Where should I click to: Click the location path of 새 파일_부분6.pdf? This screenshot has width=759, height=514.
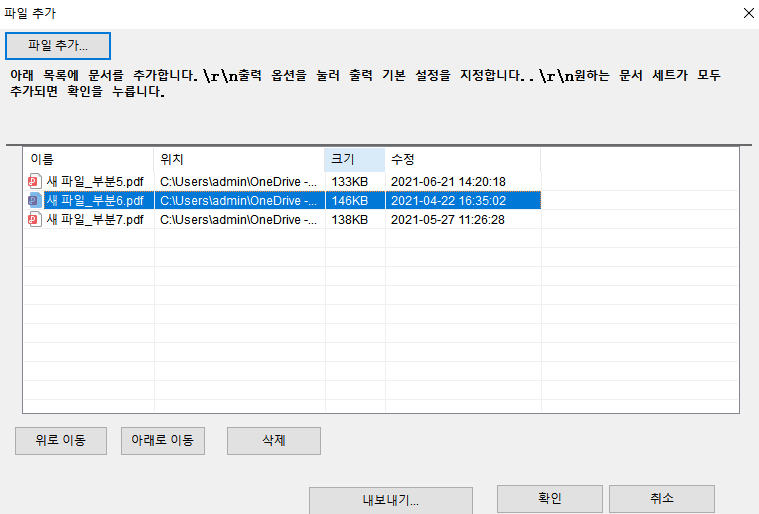point(239,200)
